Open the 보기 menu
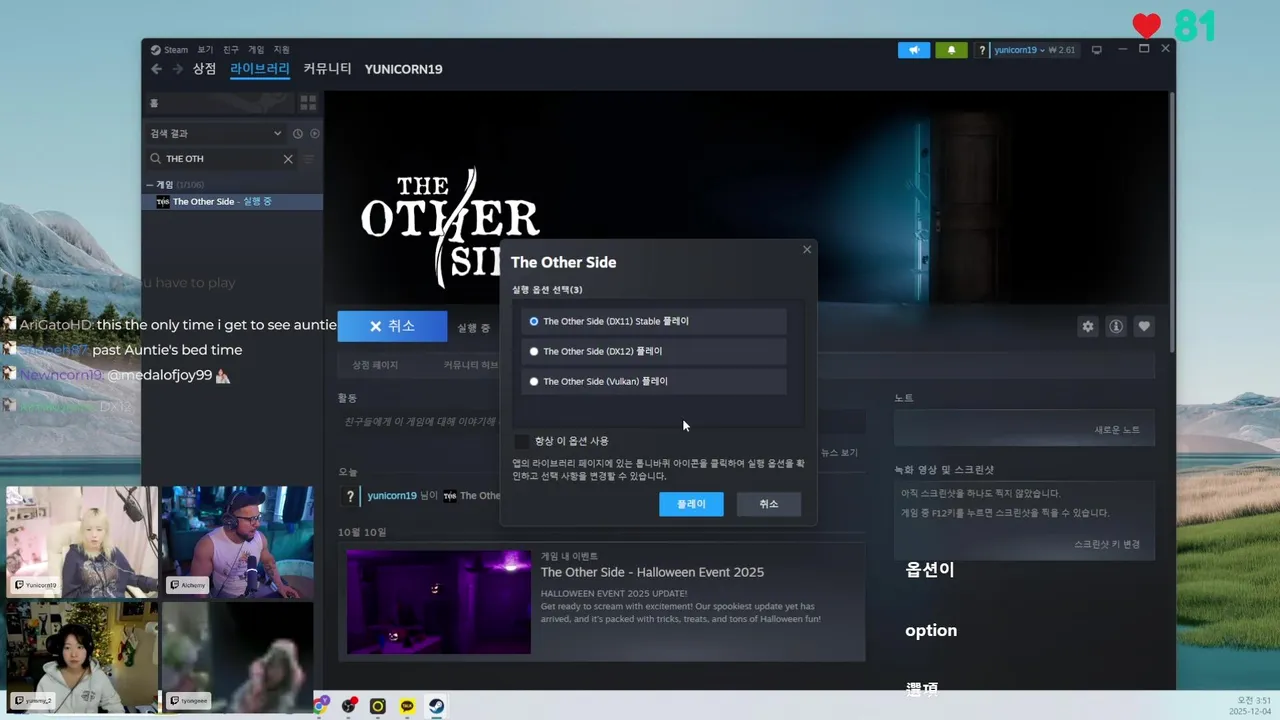 click(x=205, y=49)
